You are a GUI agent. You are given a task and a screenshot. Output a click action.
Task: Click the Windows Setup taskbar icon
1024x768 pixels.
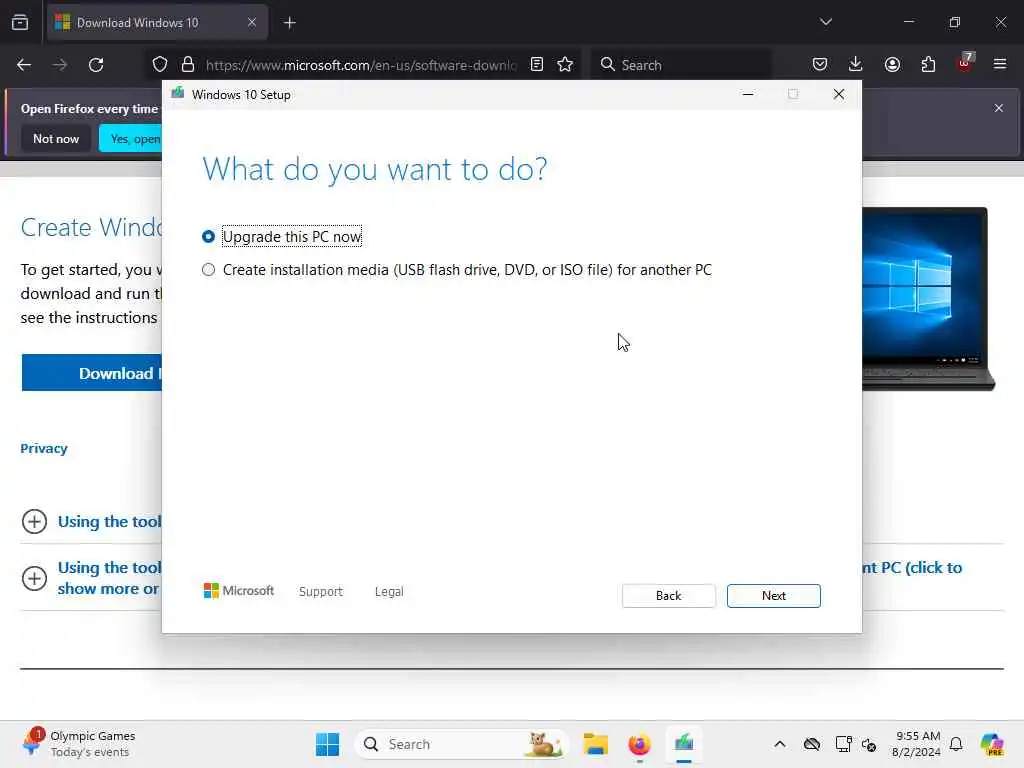tap(684, 744)
